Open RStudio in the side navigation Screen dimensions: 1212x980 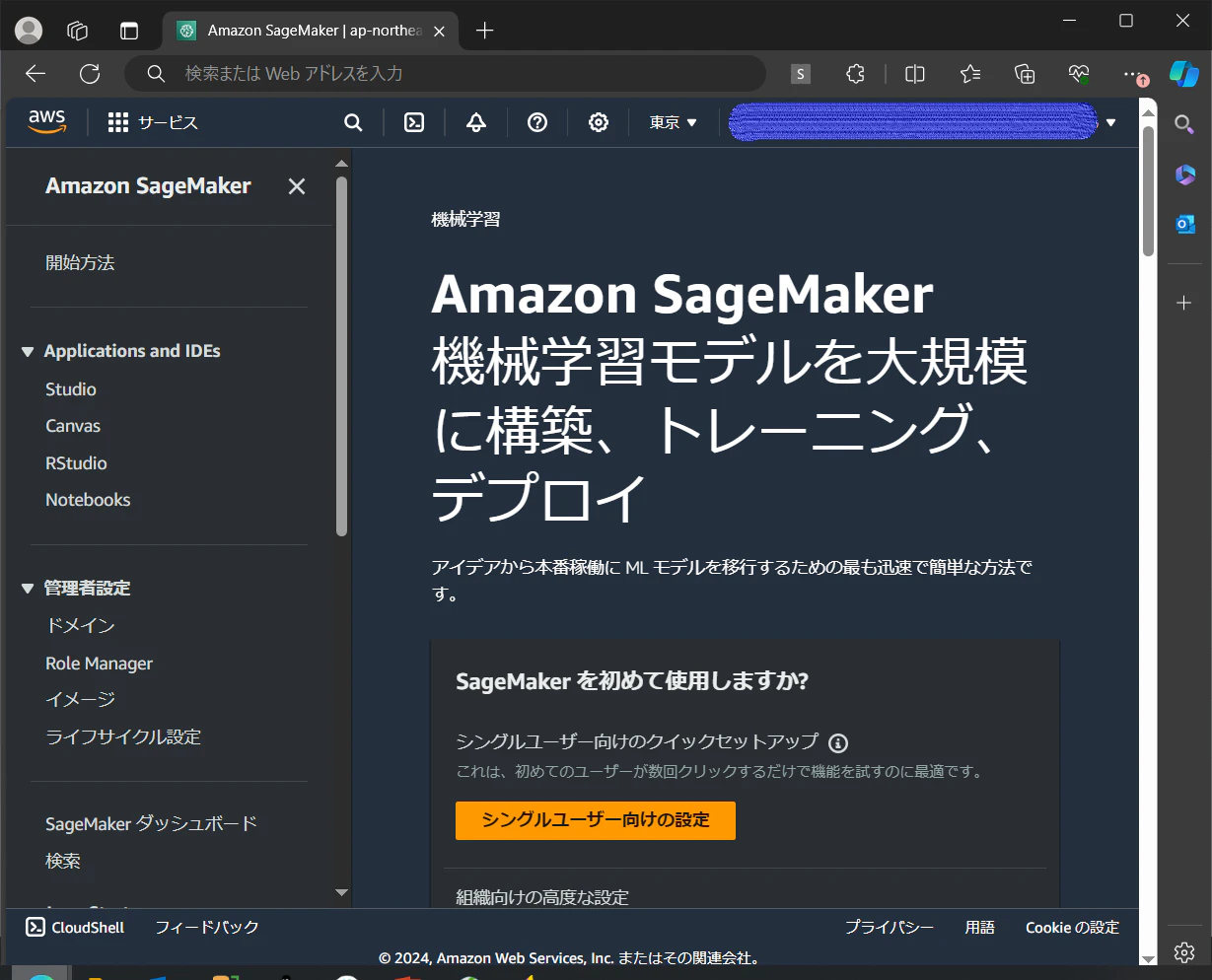(76, 463)
